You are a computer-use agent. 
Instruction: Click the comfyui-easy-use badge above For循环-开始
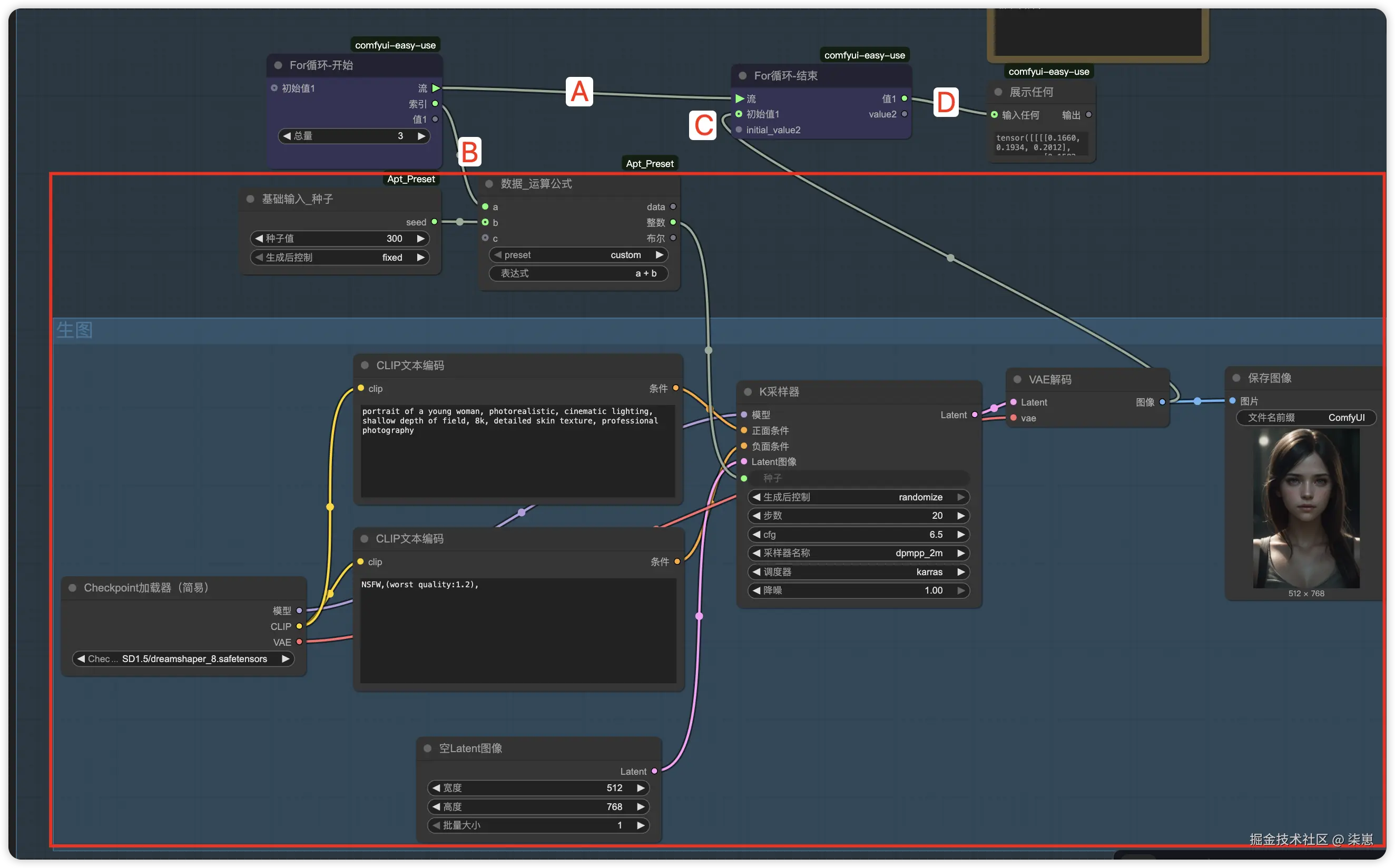[395, 45]
